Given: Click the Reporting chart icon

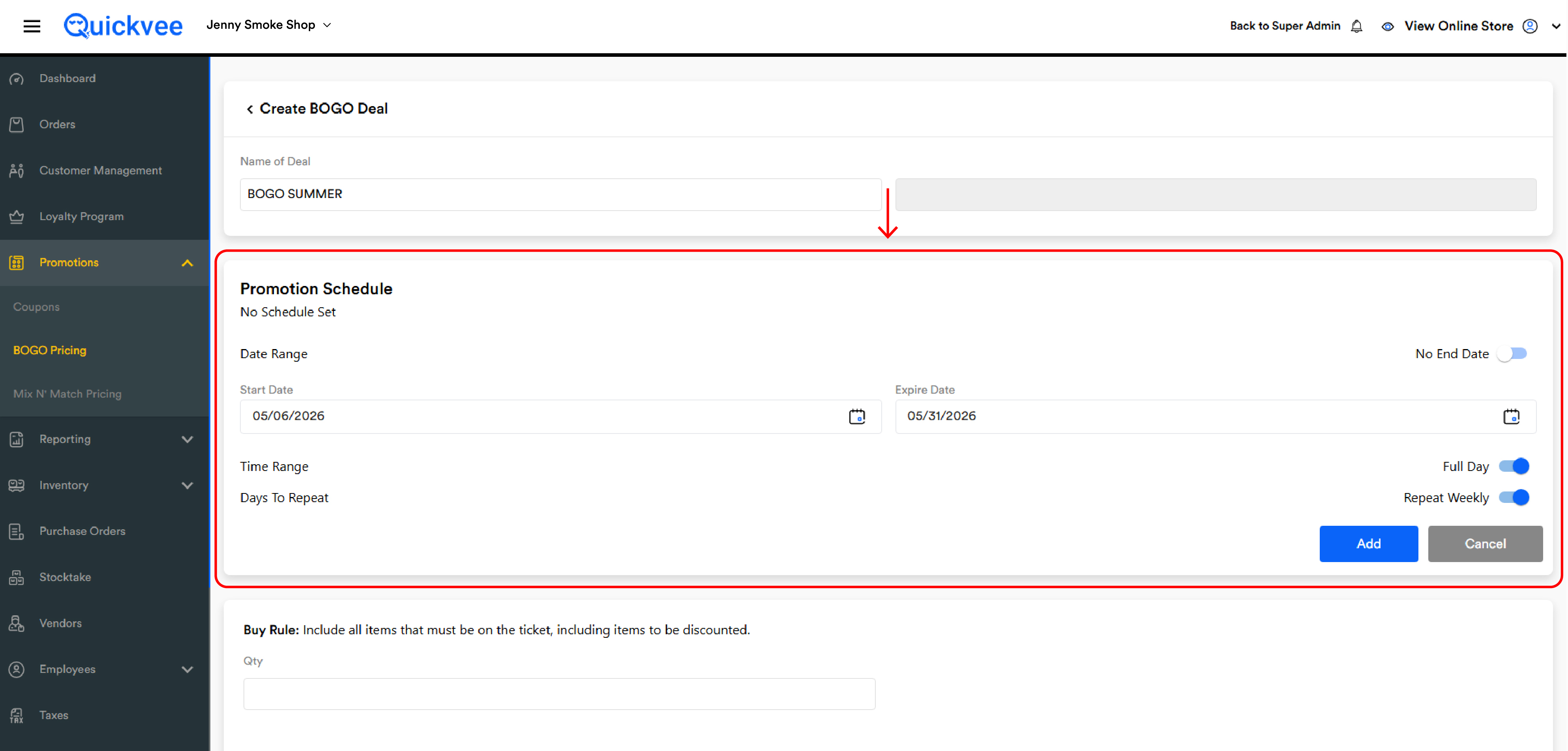Looking at the screenshot, I should point(17,439).
